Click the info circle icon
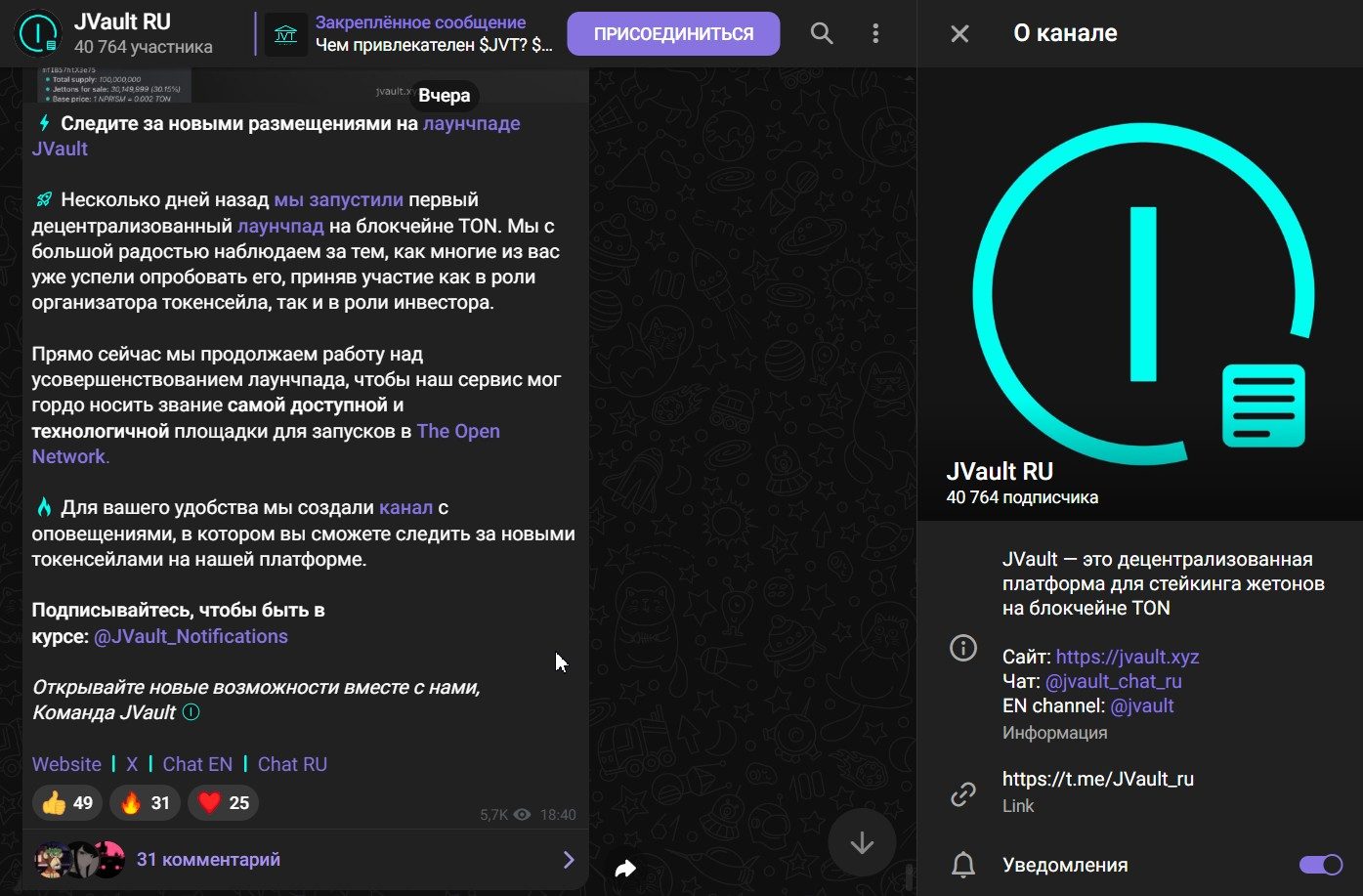 pyautogui.click(x=963, y=648)
